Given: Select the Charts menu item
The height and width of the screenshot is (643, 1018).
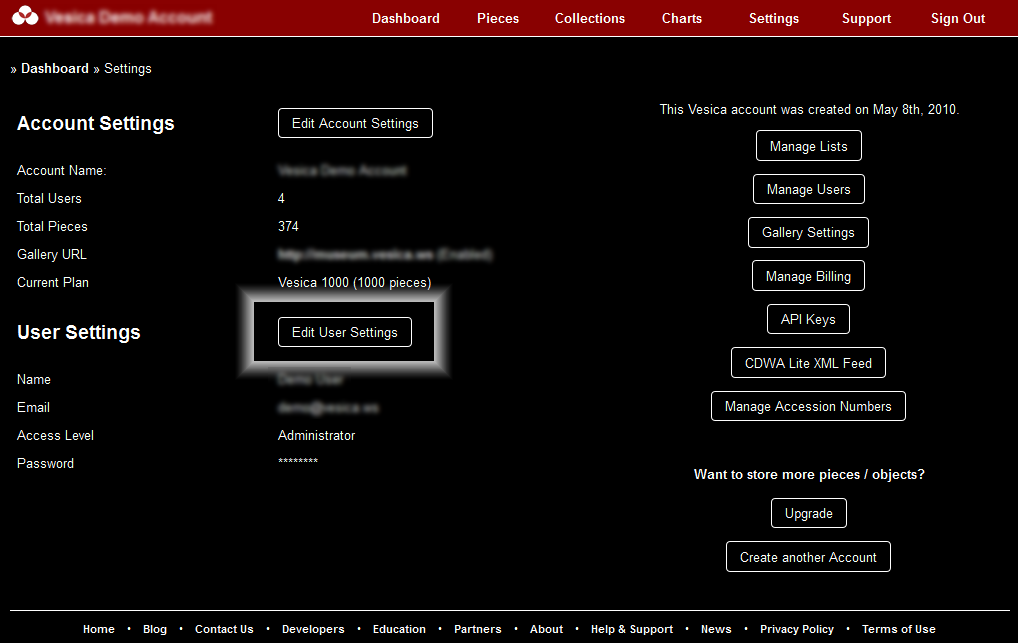Looking at the screenshot, I should point(682,18).
